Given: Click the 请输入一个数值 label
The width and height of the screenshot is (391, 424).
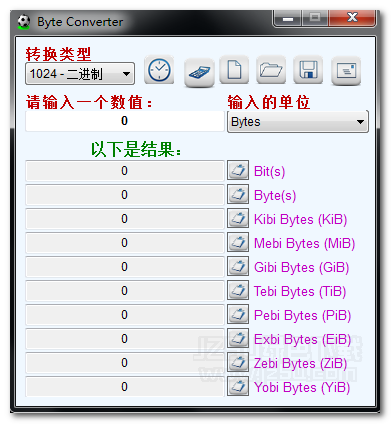Looking at the screenshot, I should (x=89, y=102).
